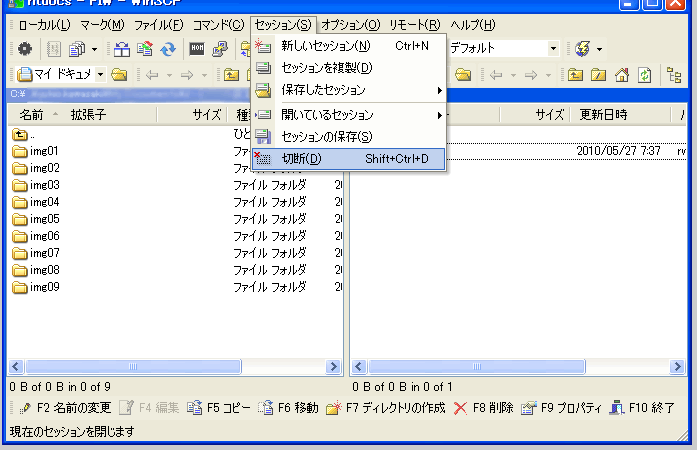This screenshot has width=697, height=450.
Task: Click F9 プロパティ button
Action: 561,408
